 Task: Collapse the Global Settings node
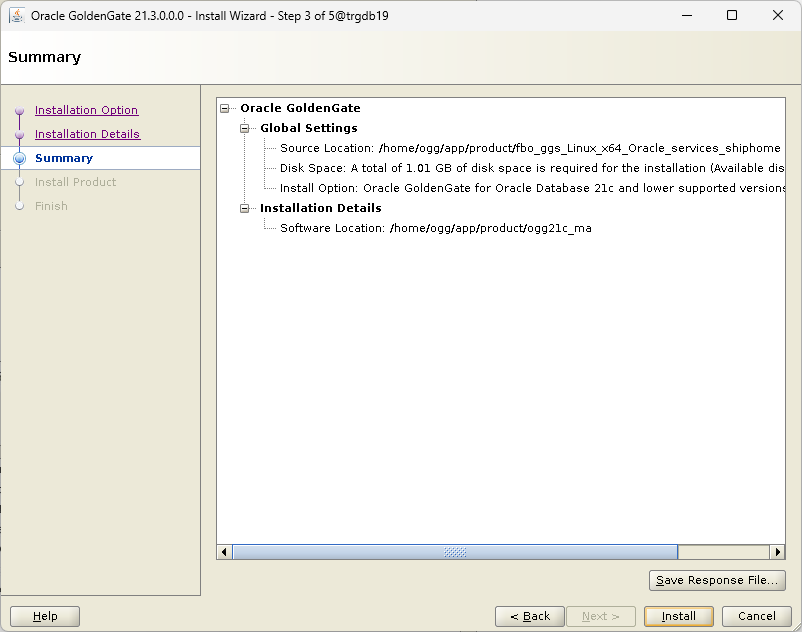(244, 128)
